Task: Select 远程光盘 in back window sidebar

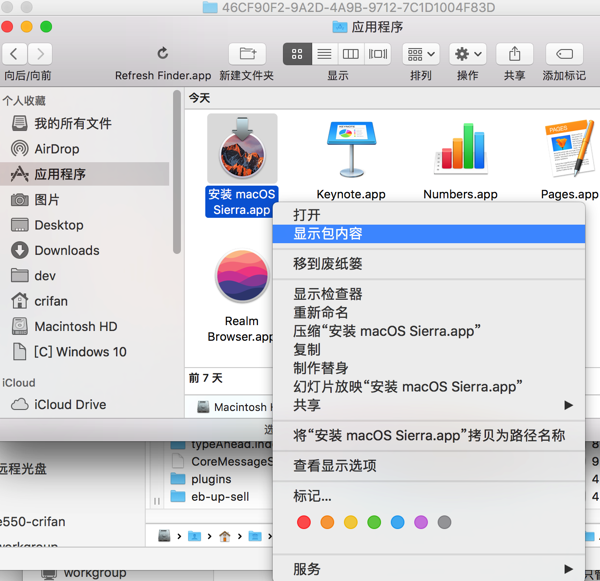Action: coord(23,468)
